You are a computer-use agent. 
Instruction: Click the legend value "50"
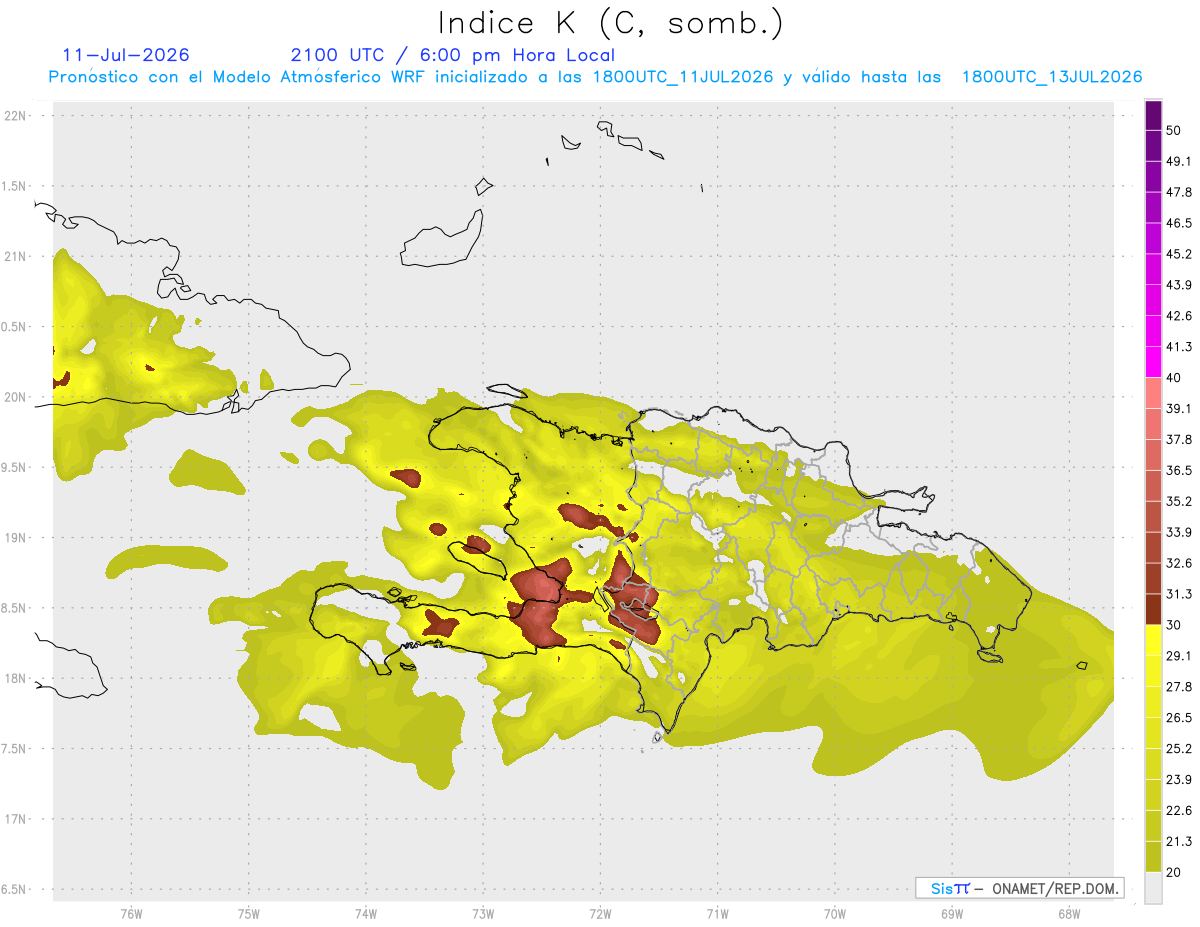pyautogui.click(x=1174, y=130)
